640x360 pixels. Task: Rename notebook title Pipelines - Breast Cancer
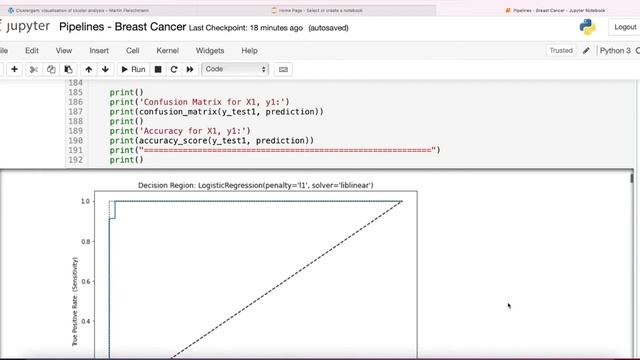[x=122, y=27]
